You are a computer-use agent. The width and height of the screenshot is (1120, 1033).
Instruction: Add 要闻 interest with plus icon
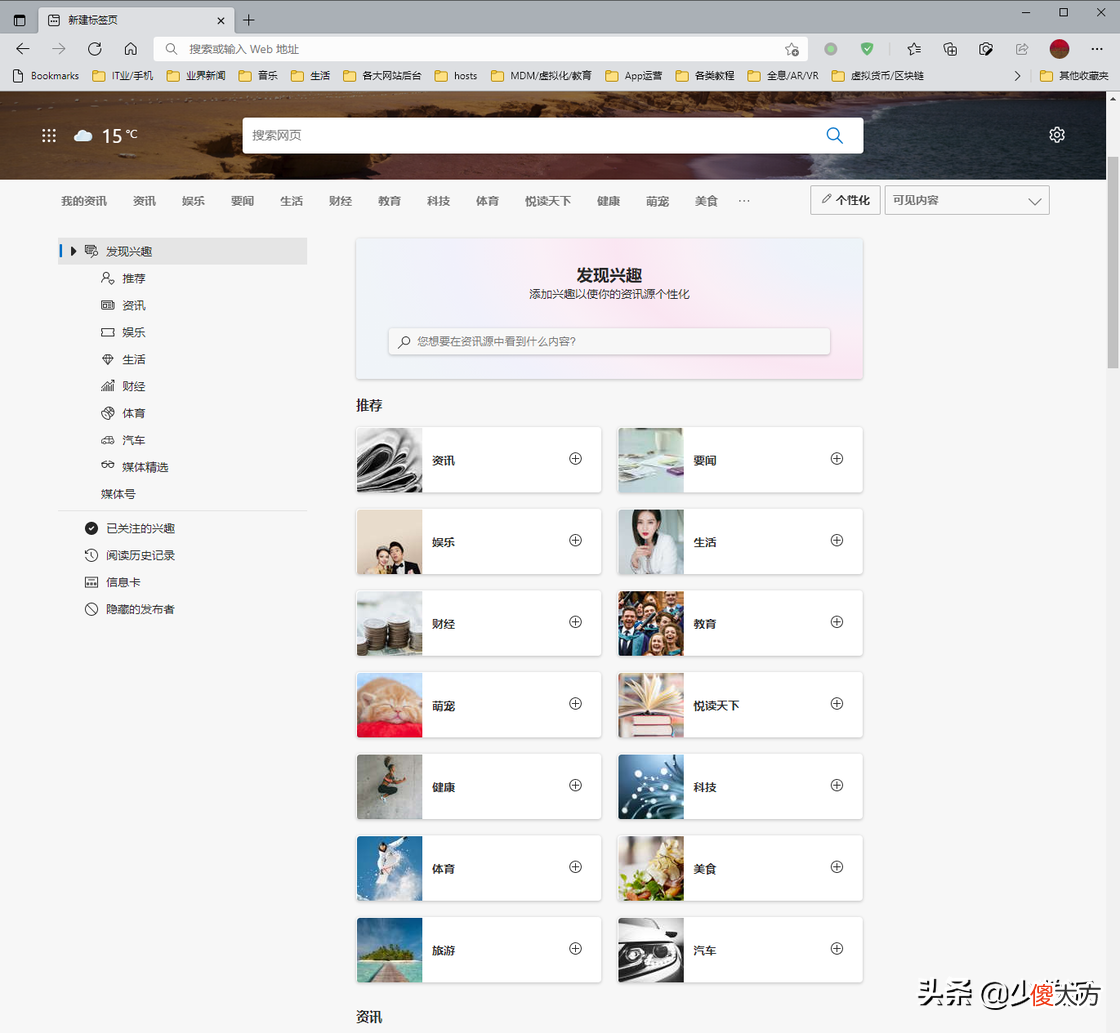point(836,459)
